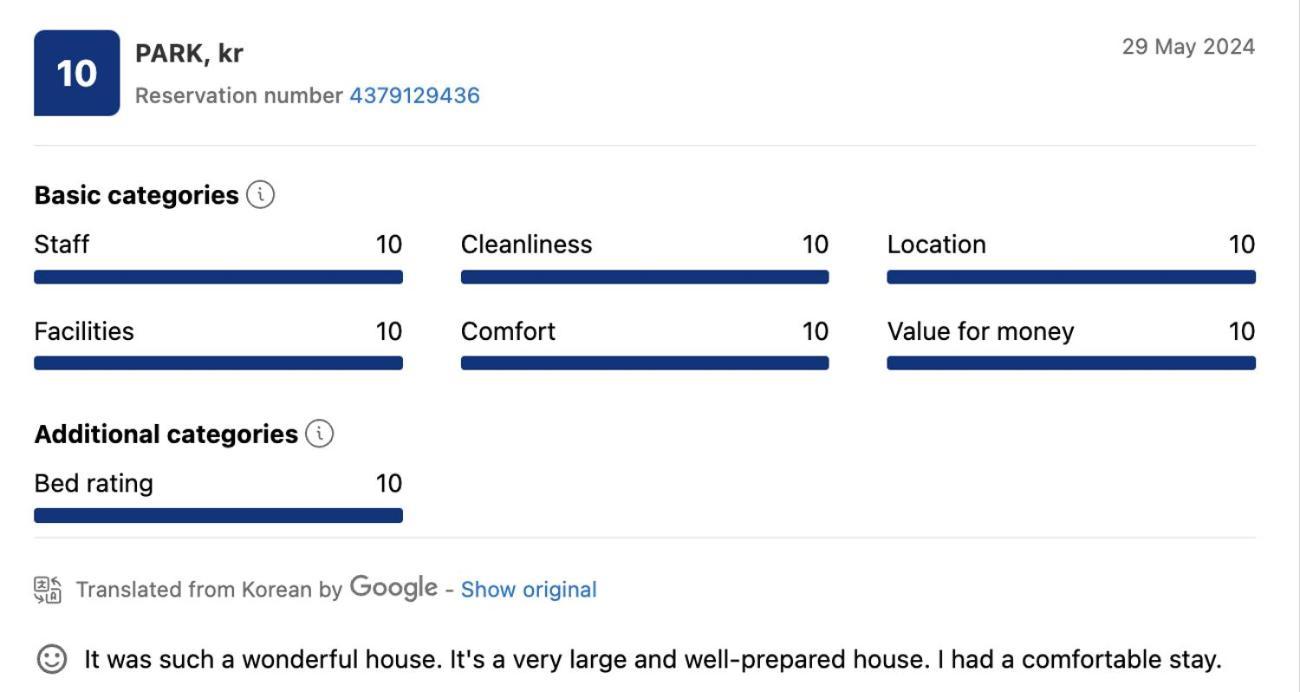The image size is (1300, 692).
Task: Click the Bed rating bar
Action: point(218,516)
